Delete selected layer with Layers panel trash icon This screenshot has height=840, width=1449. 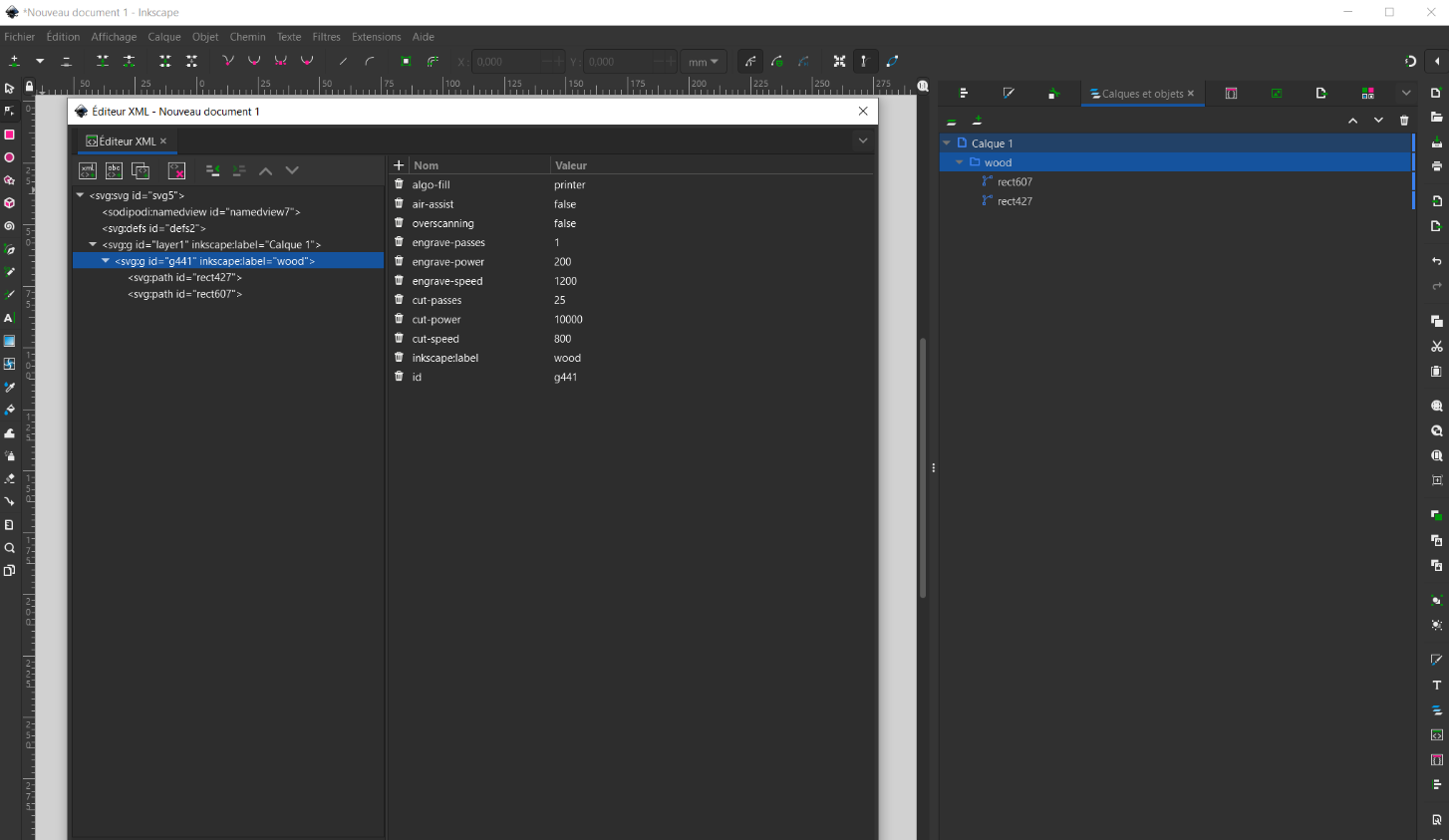pyautogui.click(x=1404, y=121)
